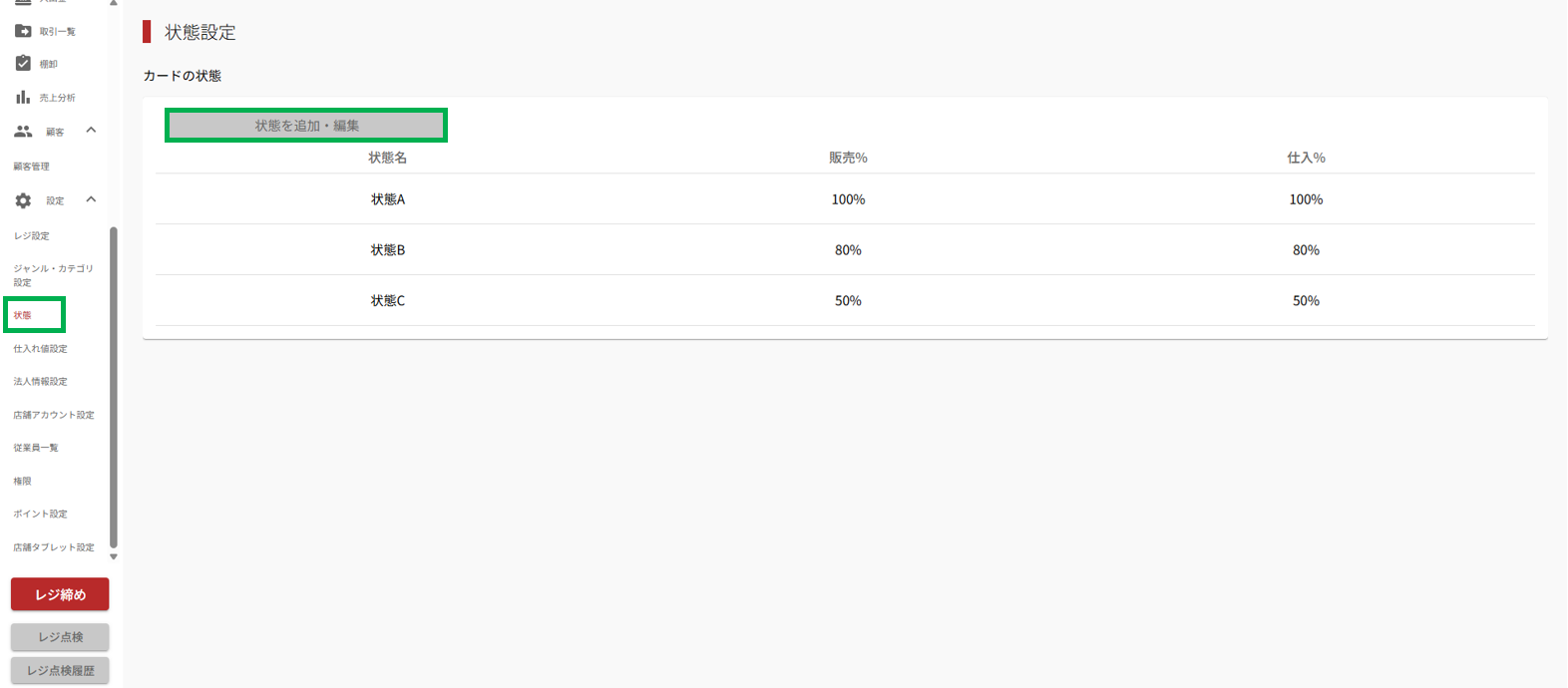Collapse the 設定 section chevron
This screenshot has width=1568, height=688.
[x=91, y=199]
